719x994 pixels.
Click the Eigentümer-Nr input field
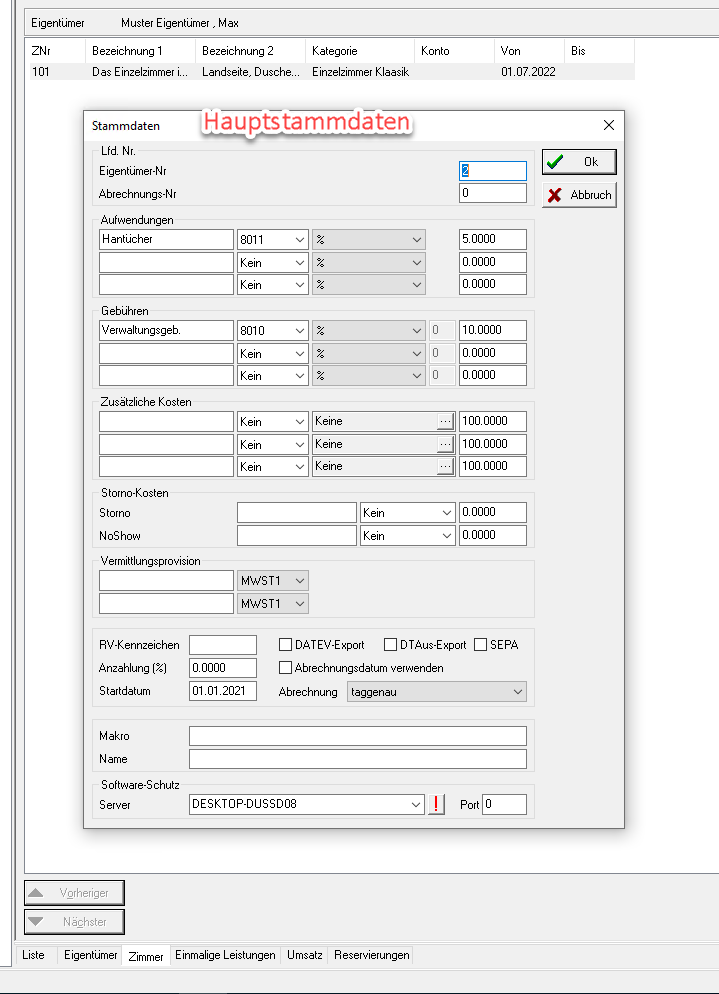pos(493,171)
